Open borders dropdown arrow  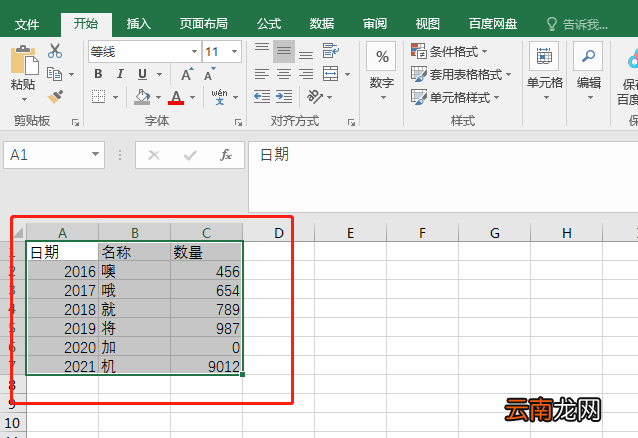click(115, 97)
